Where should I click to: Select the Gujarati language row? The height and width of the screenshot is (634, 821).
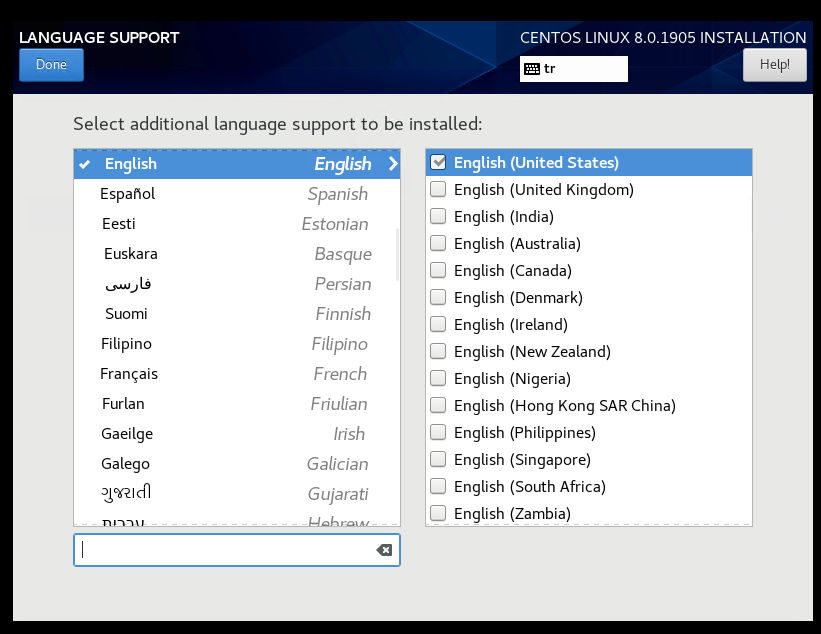tap(237, 494)
